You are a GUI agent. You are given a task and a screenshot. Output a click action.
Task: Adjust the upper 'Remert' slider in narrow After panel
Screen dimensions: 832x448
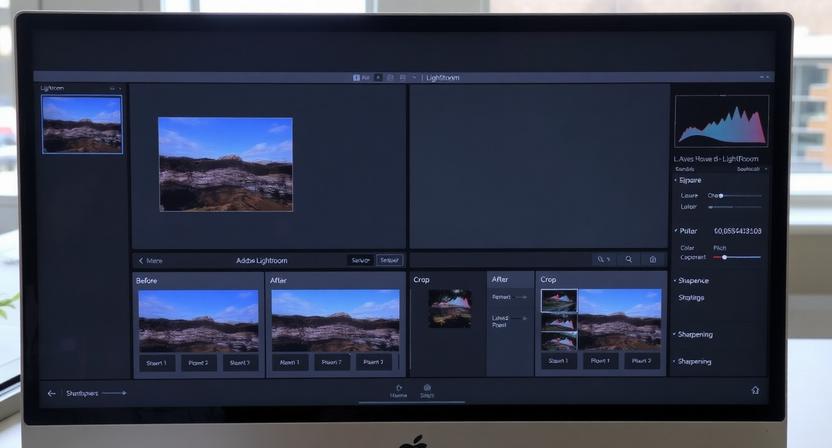(522, 297)
